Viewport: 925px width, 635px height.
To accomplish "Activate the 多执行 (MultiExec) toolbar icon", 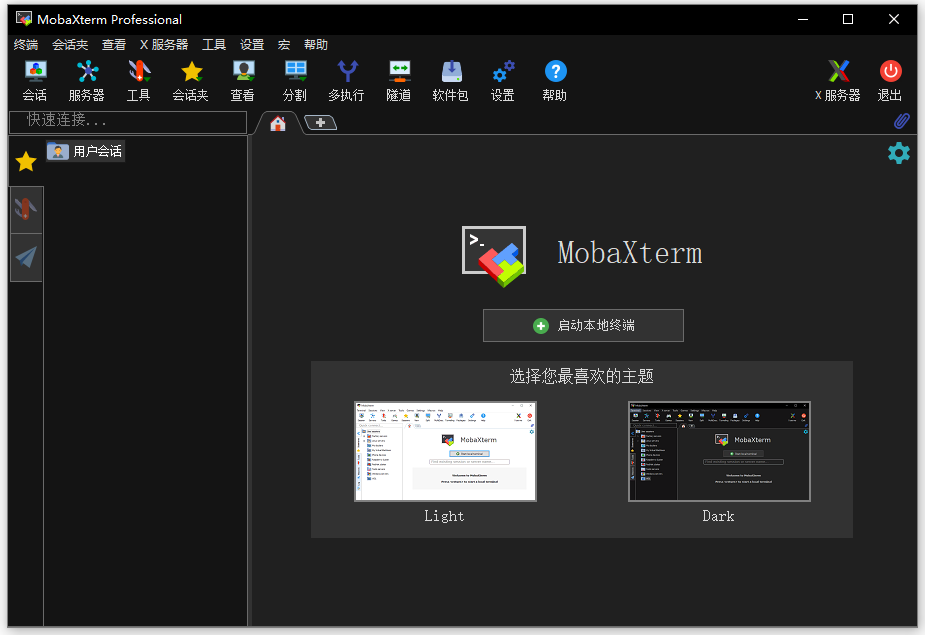I will click(346, 81).
